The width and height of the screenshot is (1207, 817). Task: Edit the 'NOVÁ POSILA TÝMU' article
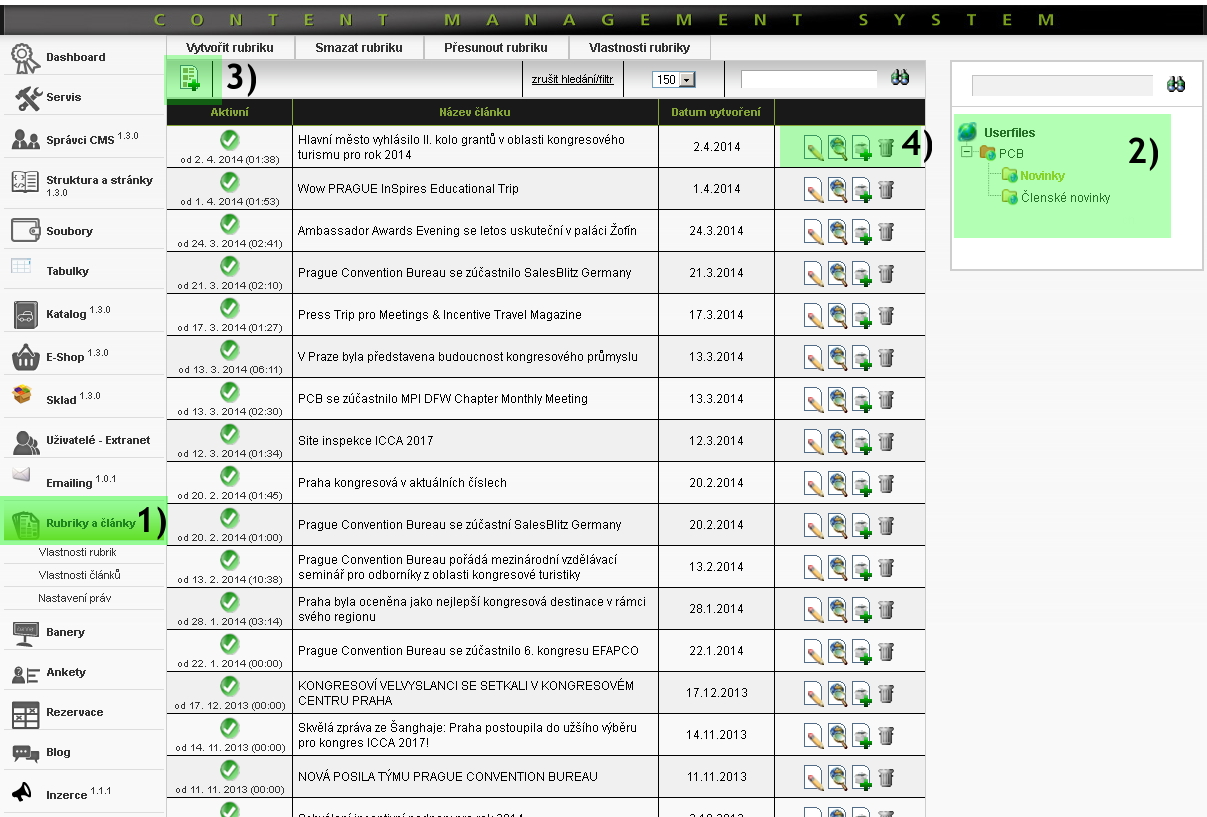(x=814, y=777)
